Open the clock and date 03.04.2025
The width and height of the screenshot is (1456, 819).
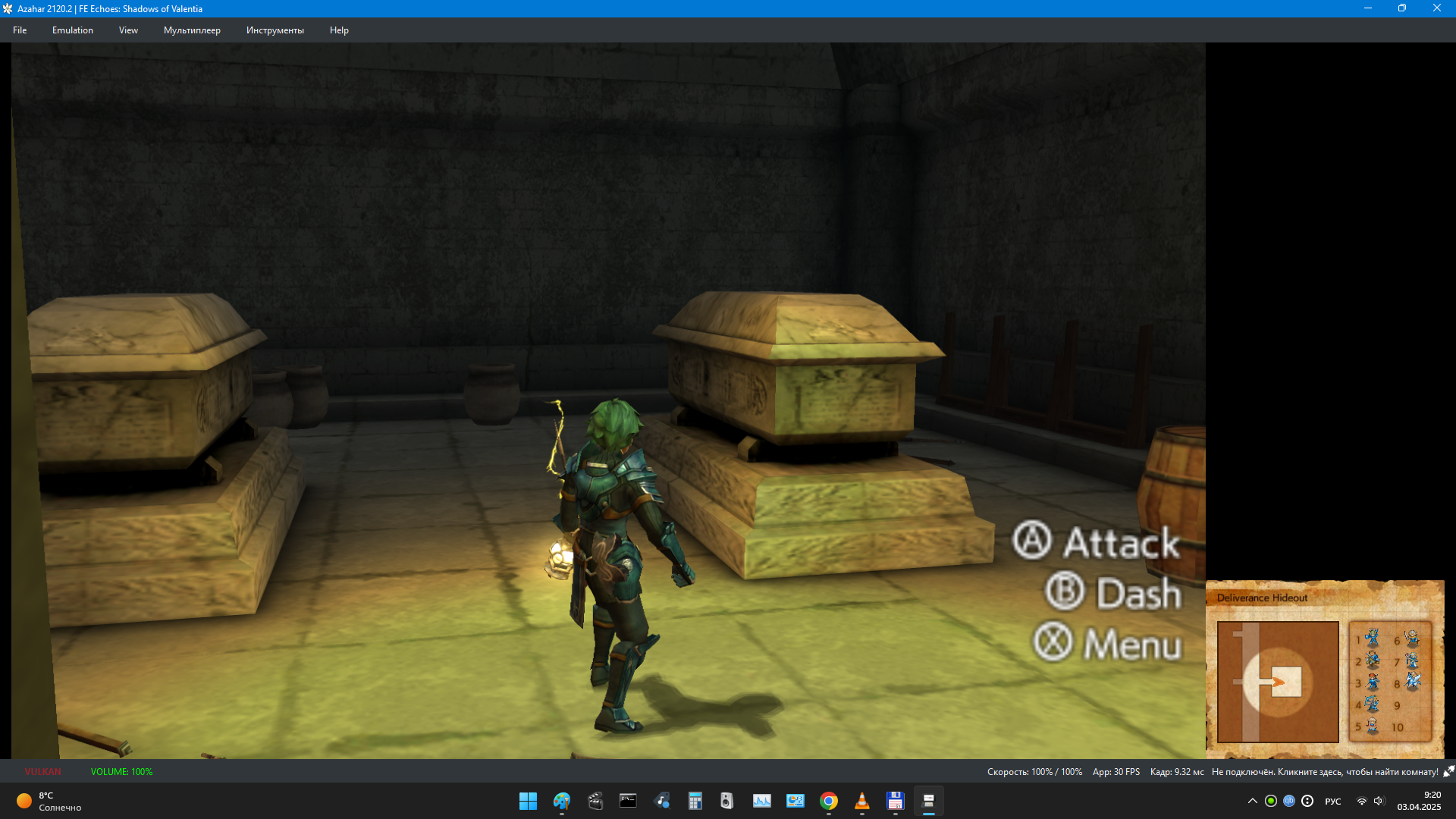(x=1419, y=801)
